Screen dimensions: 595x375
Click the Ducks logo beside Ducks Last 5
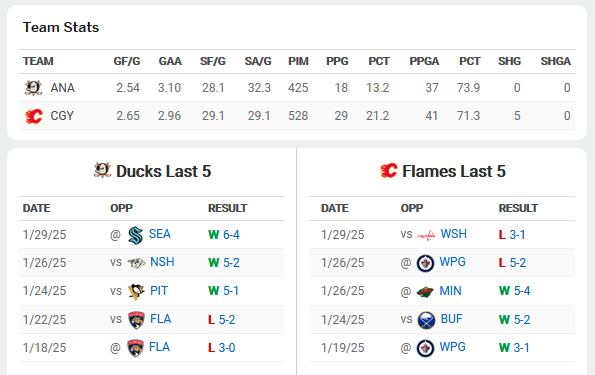click(x=102, y=170)
